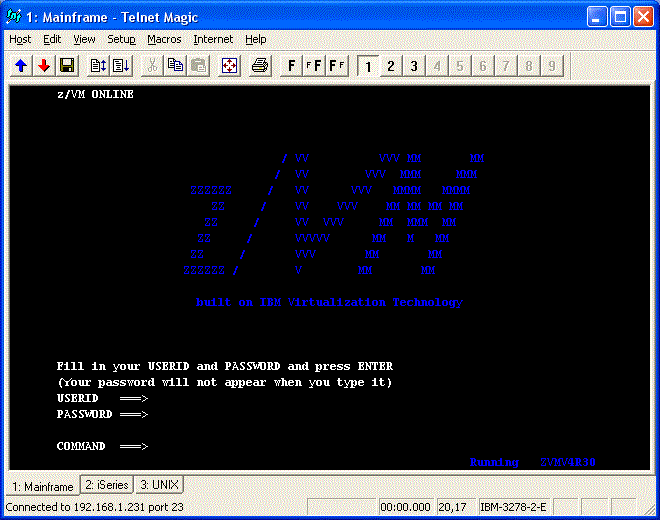Click the paste clipboard icon
This screenshot has width=660, height=520.
pos(198,66)
